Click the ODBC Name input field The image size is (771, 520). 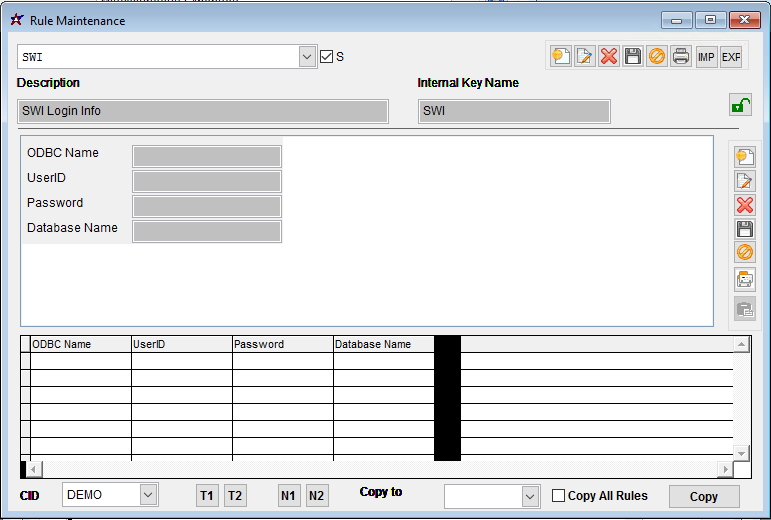tap(207, 156)
